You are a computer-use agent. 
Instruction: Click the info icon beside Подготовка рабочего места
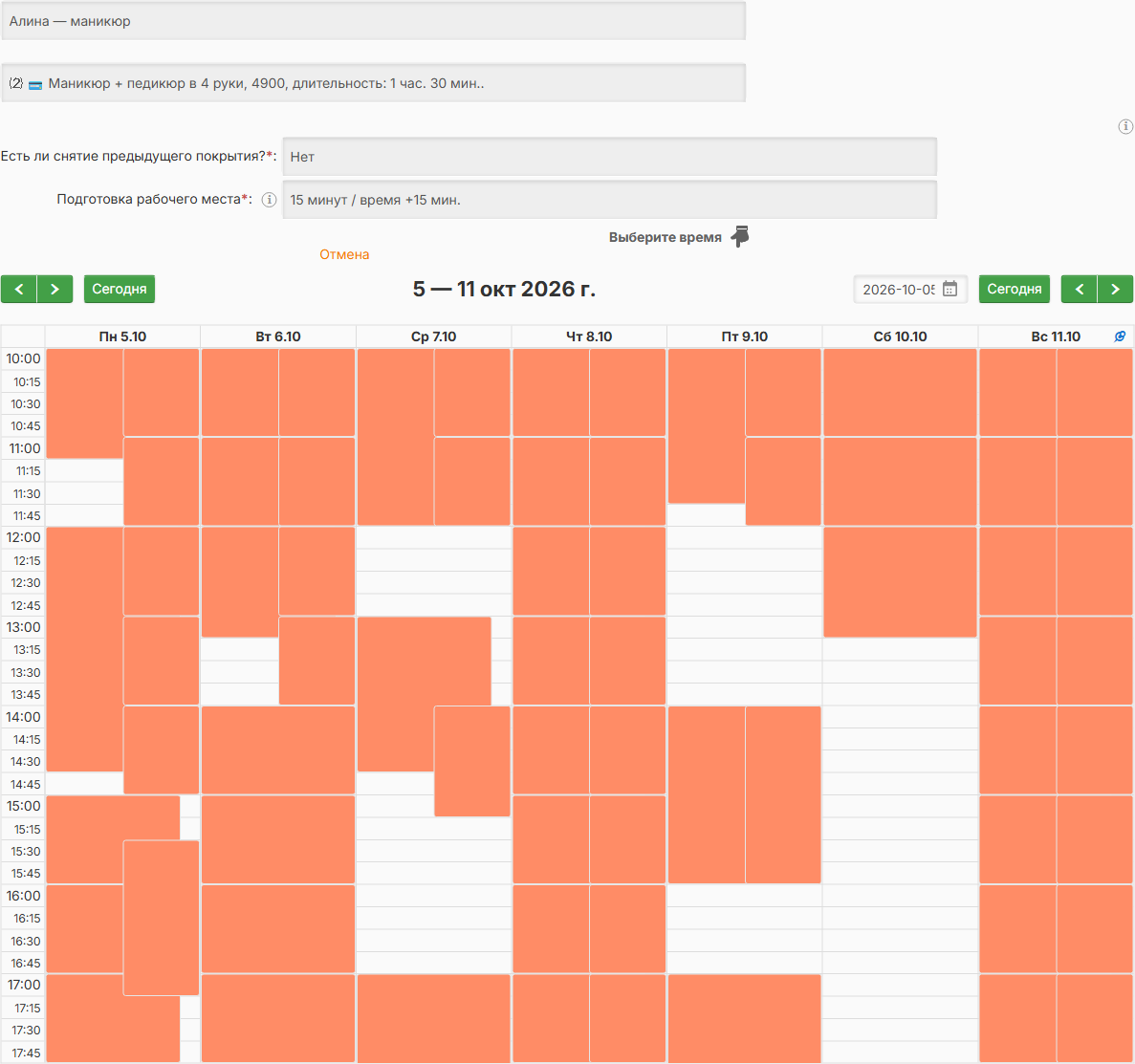[269, 200]
